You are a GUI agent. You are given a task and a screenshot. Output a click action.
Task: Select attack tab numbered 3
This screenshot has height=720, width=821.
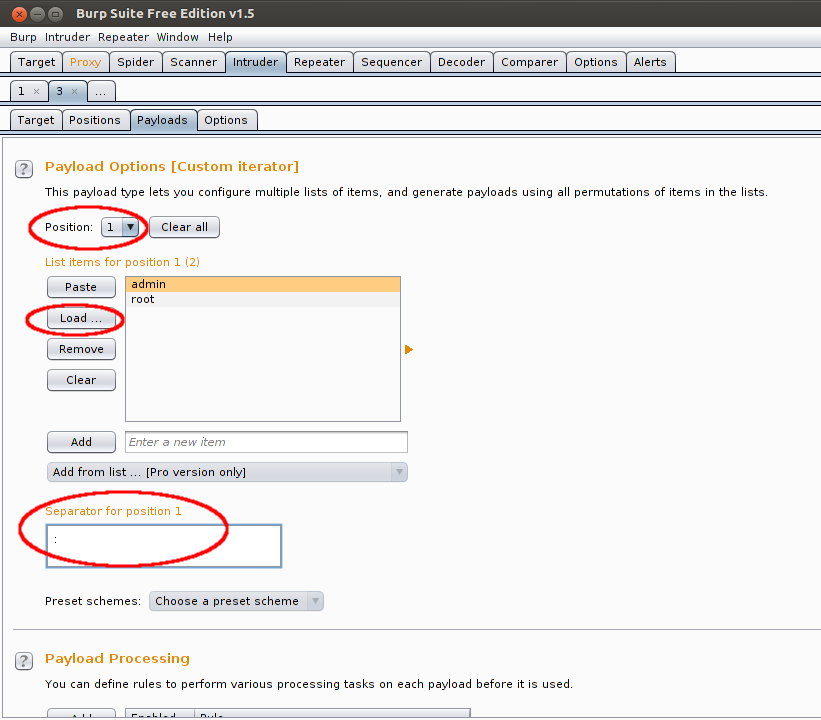point(60,92)
